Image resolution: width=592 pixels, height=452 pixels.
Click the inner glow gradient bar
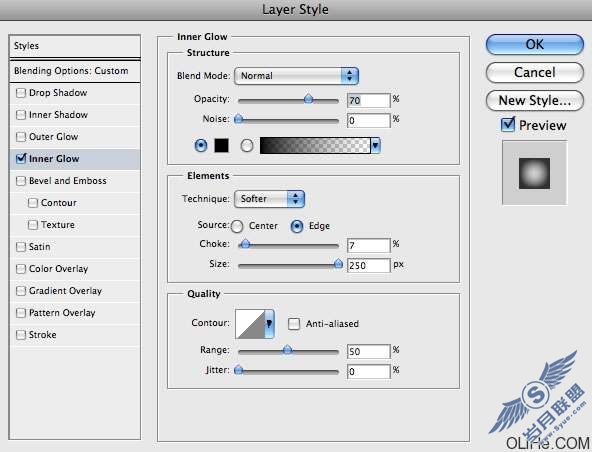pyautogui.click(x=315, y=145)
